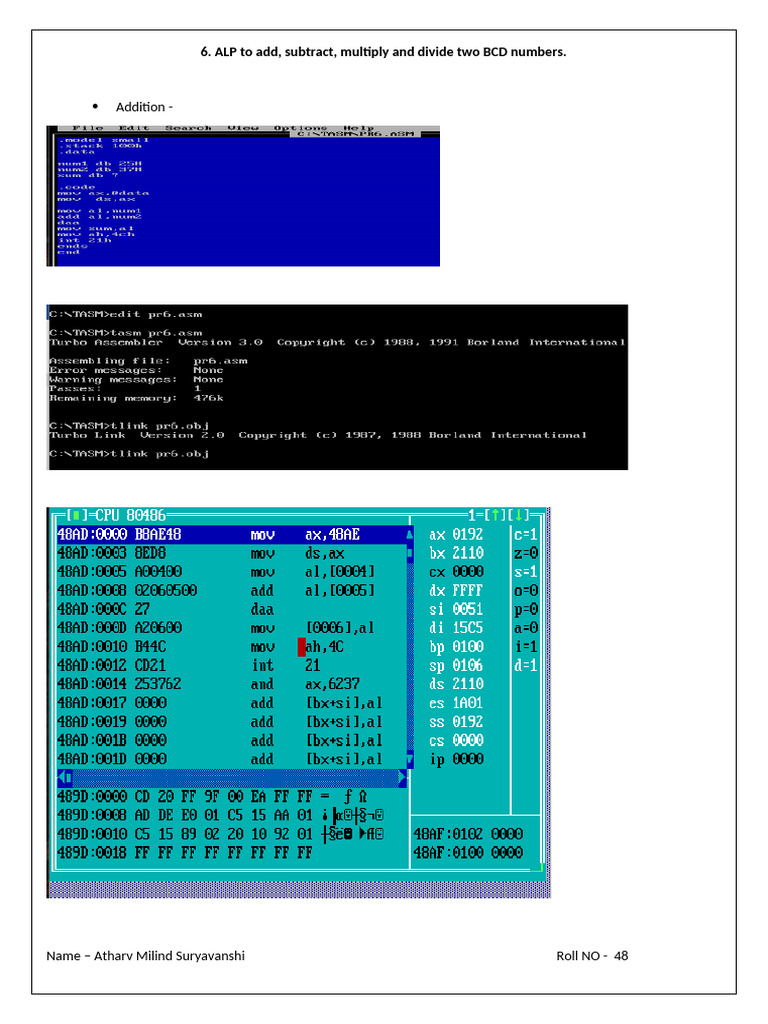This screenshot has height=1024, width=768.
Task: Click stack entry 48AF:0100 0000
Action: [x=468, y=853]
